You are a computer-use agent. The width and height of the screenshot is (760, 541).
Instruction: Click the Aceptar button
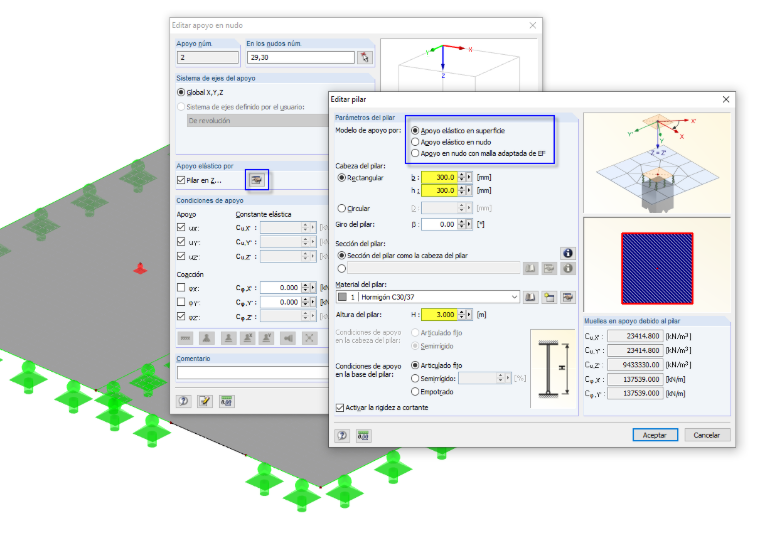pyautogui.click(x=655, y=435)
